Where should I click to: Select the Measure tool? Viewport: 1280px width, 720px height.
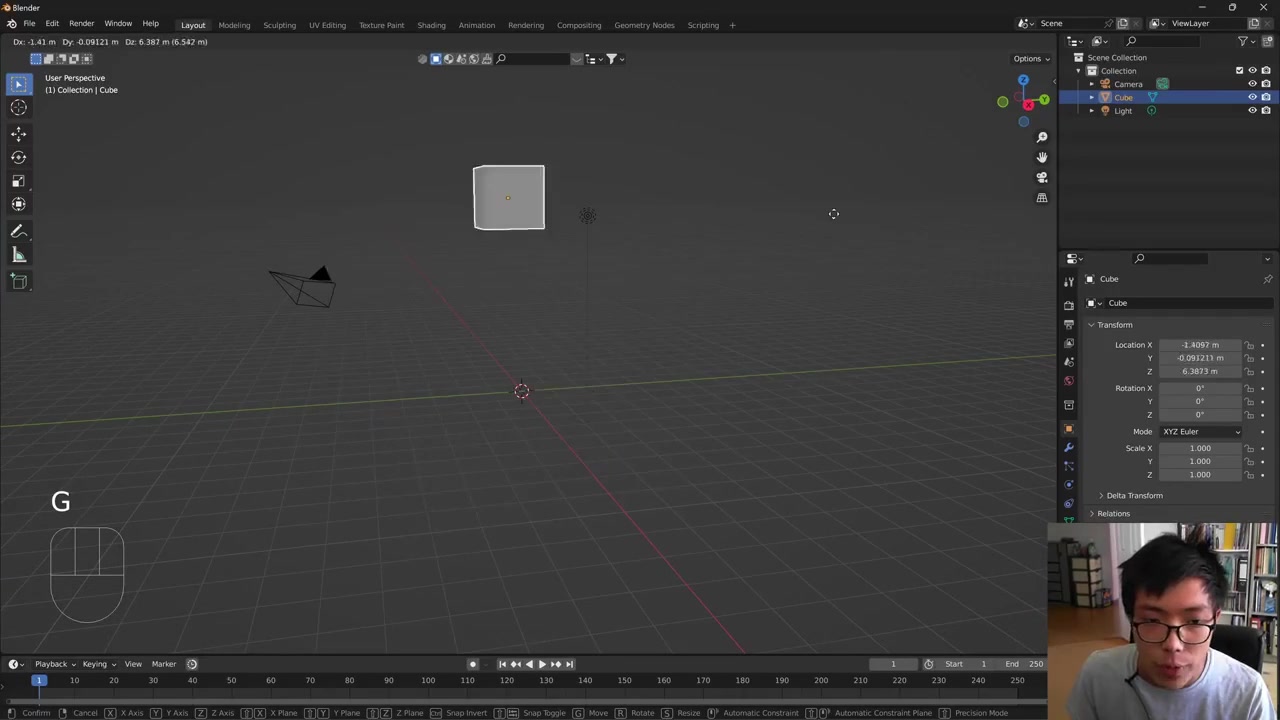pyautogui.click(x=18, y=255)
